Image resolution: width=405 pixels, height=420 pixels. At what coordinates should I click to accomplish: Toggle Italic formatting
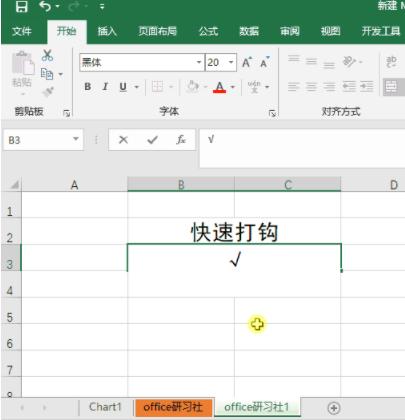[105, 87]
